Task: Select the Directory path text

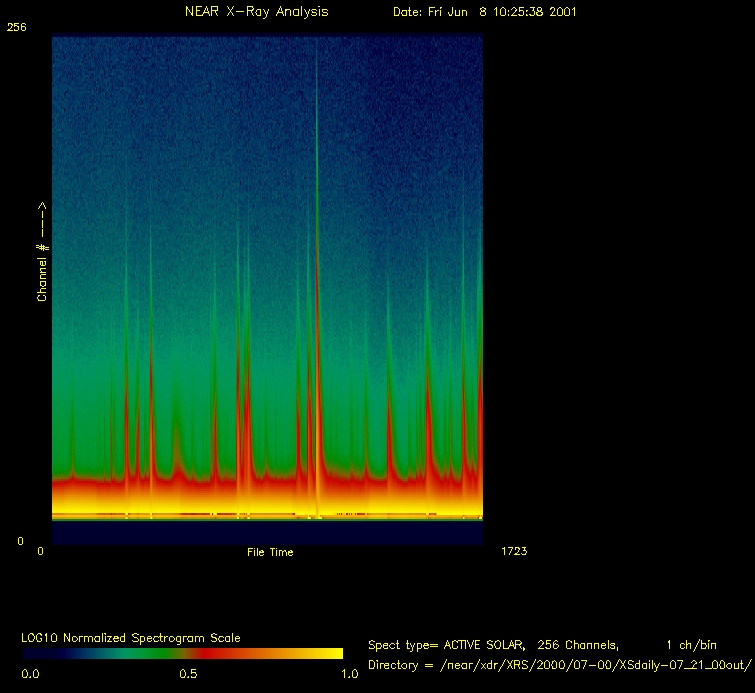Action: pos(559,665)
